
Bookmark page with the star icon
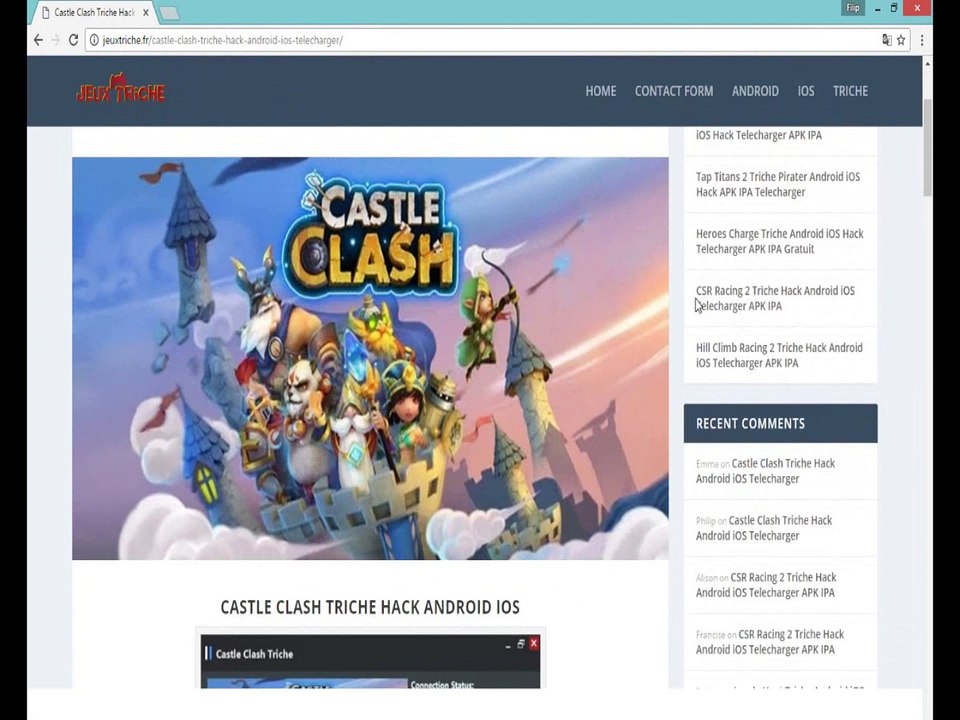(901, 40)
